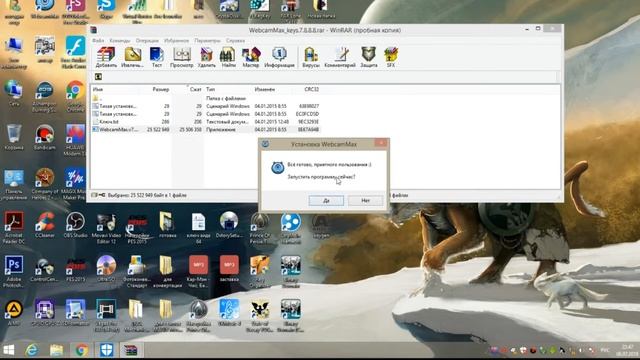Open the Просмотр (View) tool

coord(182,57)
